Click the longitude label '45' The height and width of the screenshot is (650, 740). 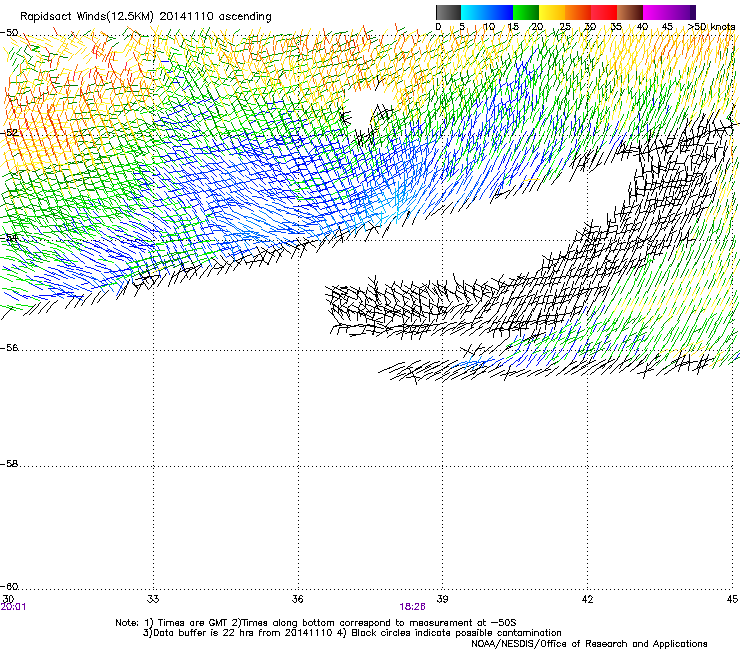732,599
